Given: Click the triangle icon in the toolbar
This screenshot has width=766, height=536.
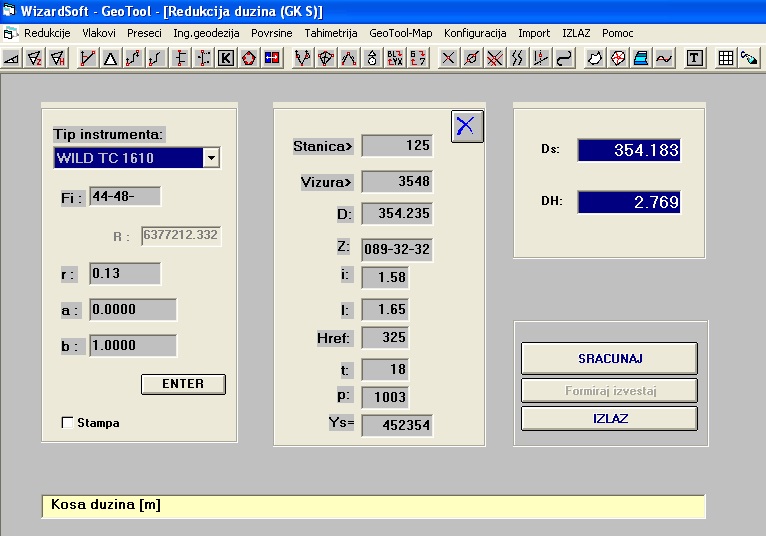Looking at the screenshot, I should [110, 59].
